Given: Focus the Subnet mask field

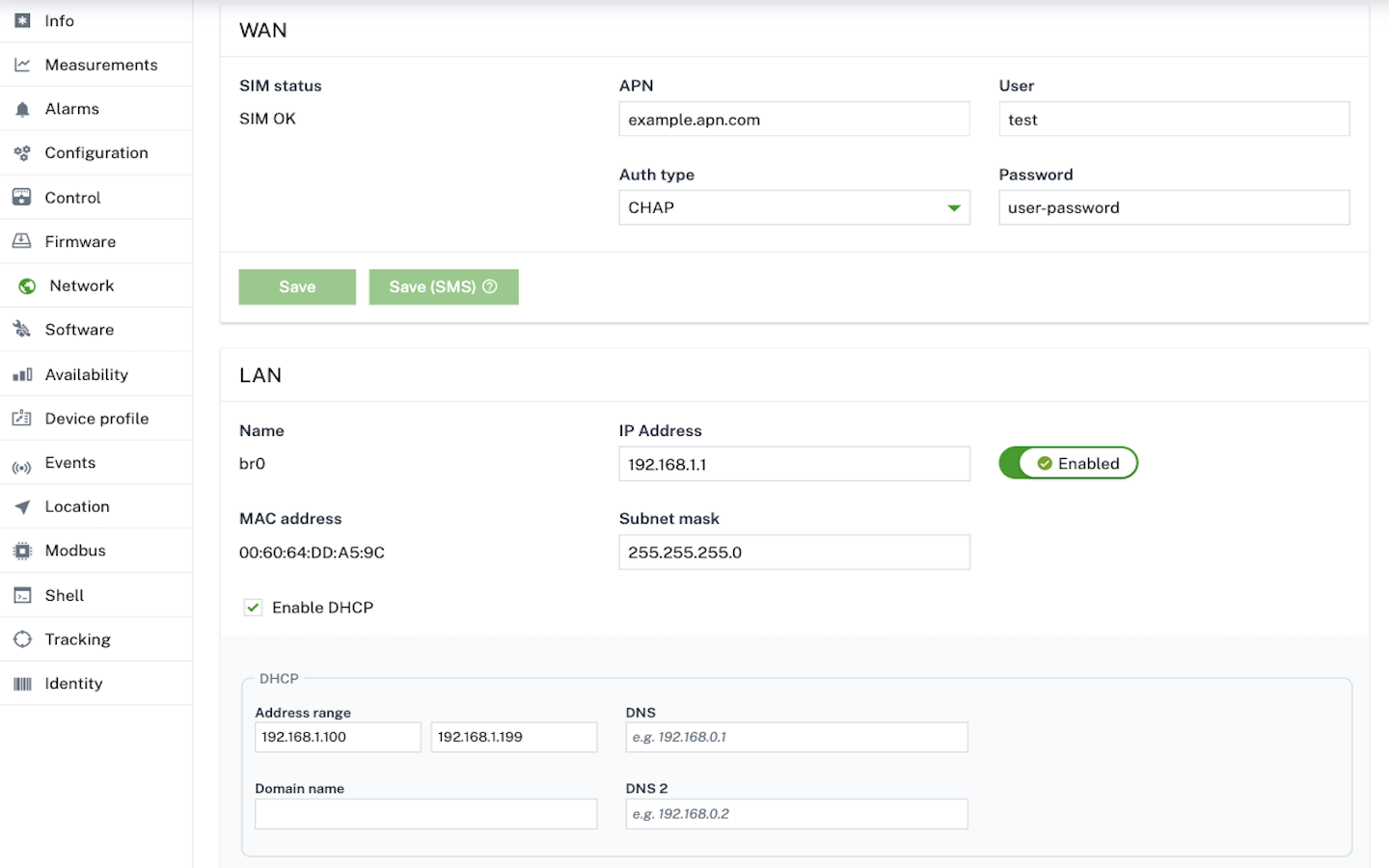Looking at the screenshot, I should [794, 553].
